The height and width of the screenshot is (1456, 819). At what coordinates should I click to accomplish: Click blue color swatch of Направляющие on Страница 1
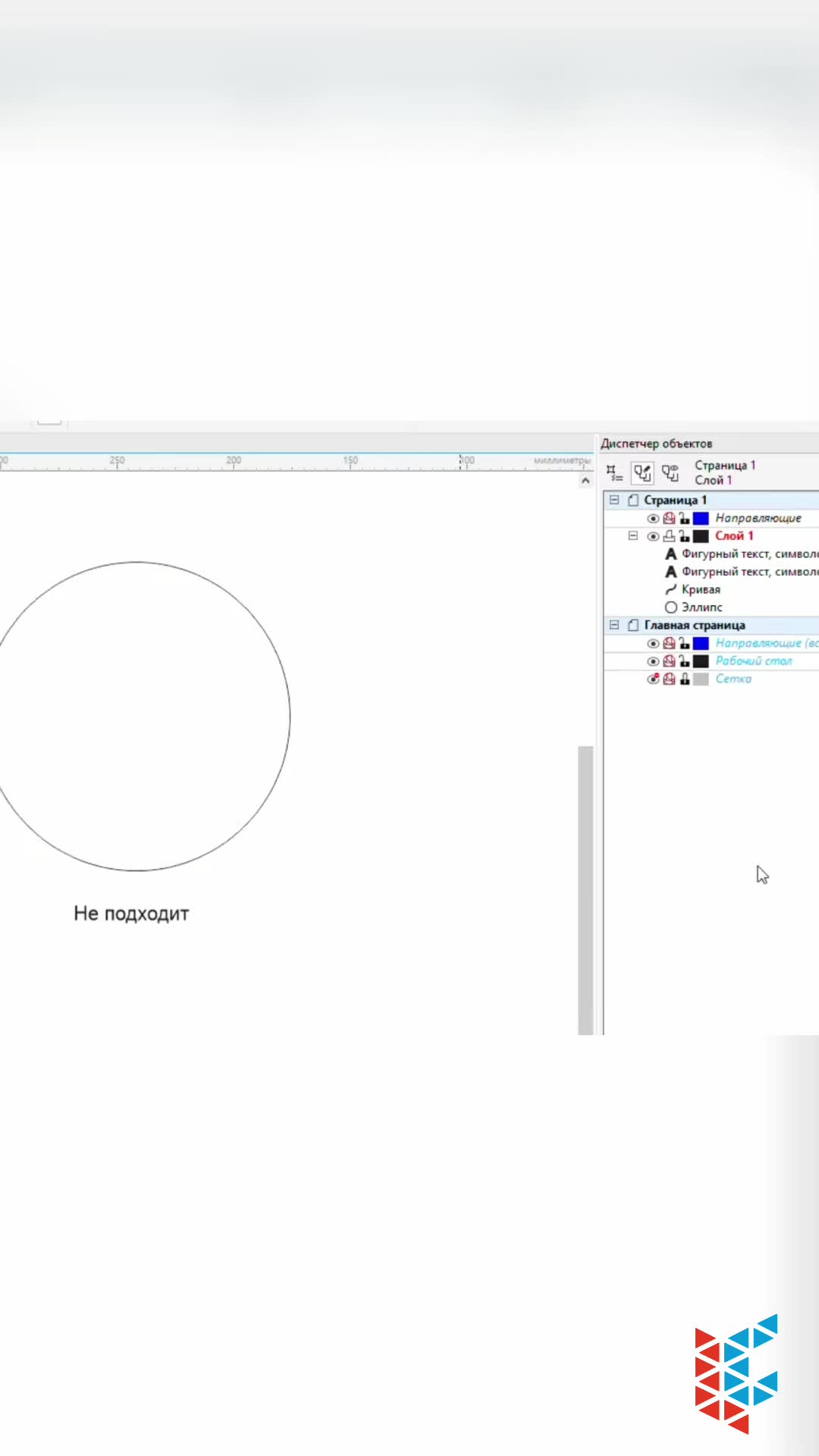pos(701,519)
